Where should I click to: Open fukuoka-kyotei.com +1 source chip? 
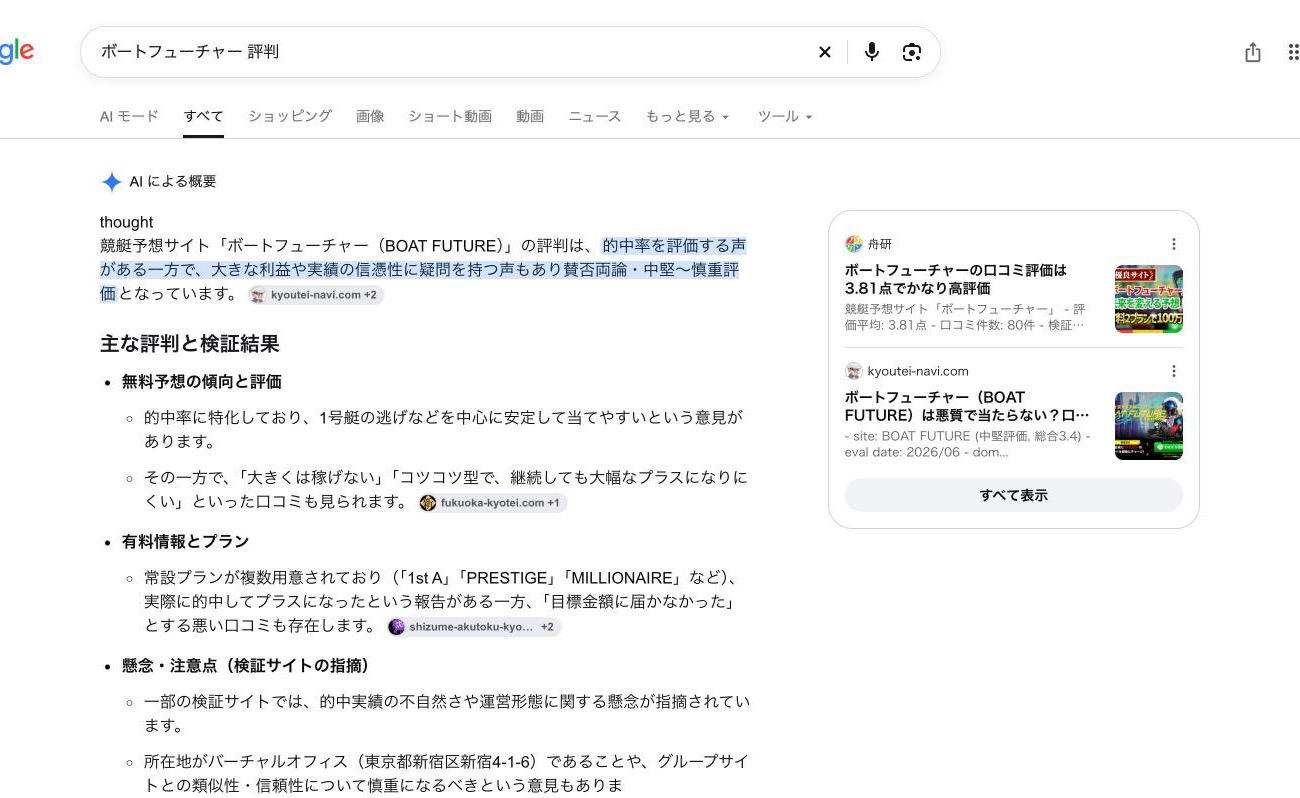click(493, 503)
